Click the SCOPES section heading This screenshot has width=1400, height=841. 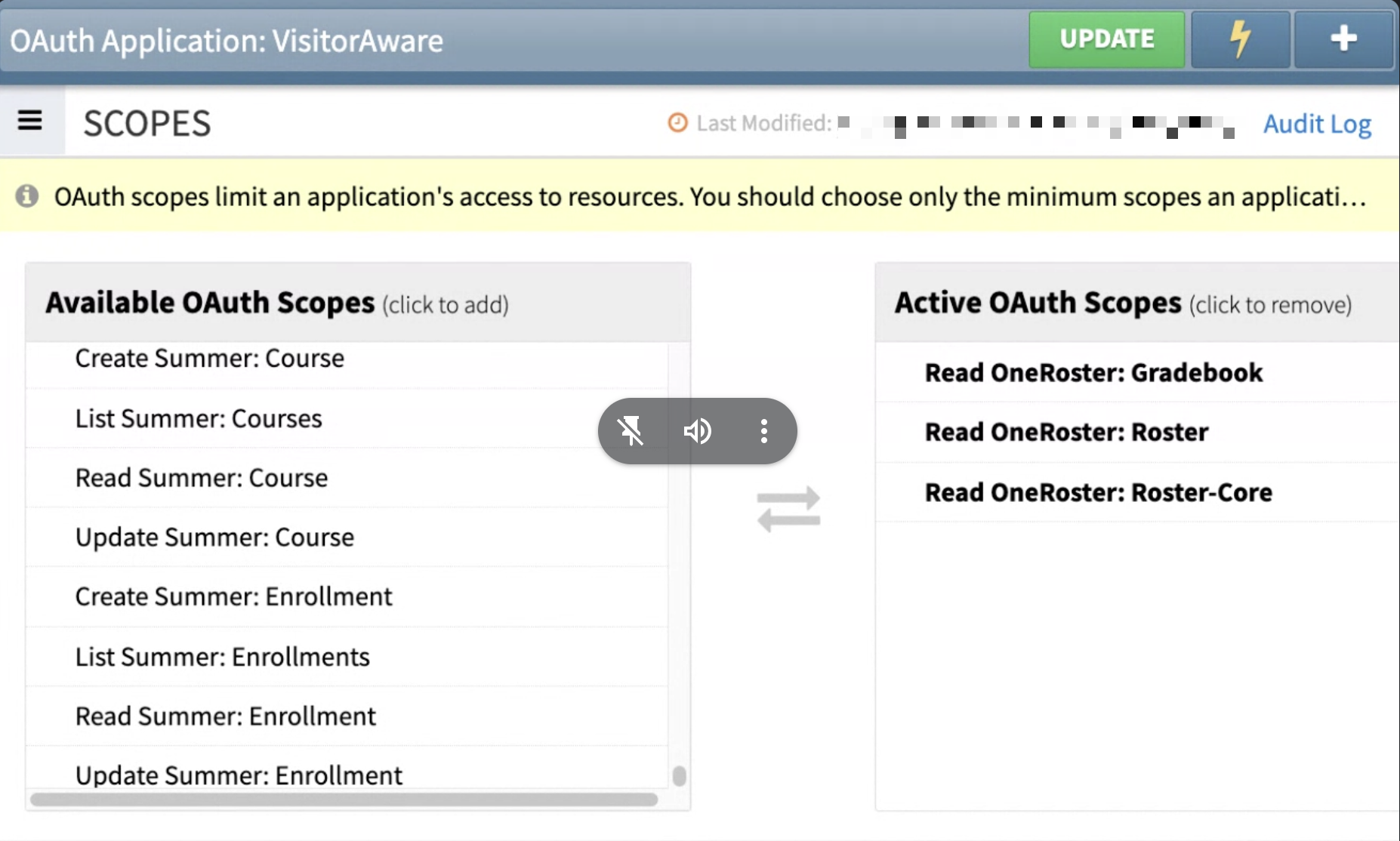pyautogui.click(x=147, y=124)
